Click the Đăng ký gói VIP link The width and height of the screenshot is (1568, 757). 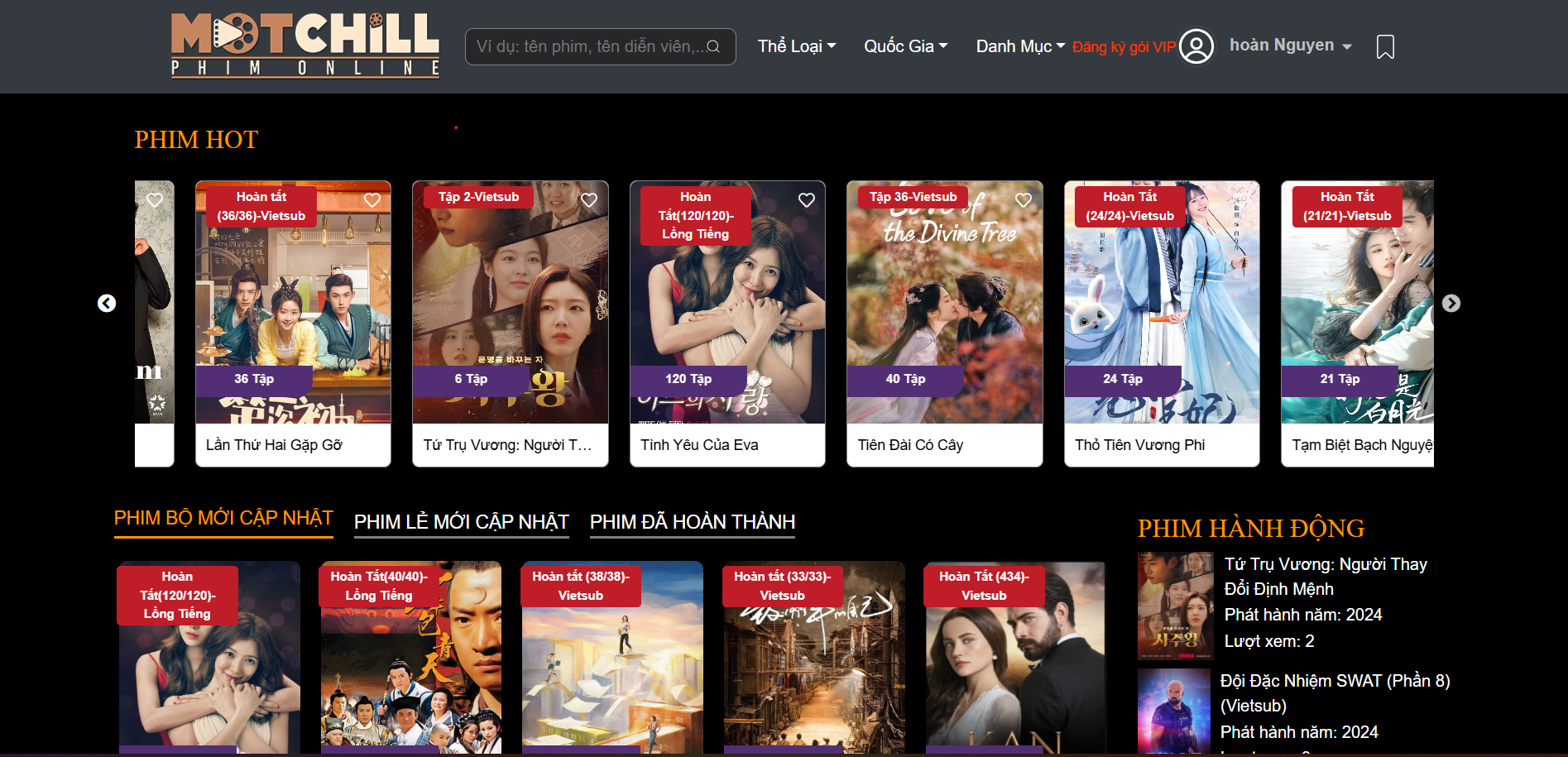click(x=1124, y=47)
